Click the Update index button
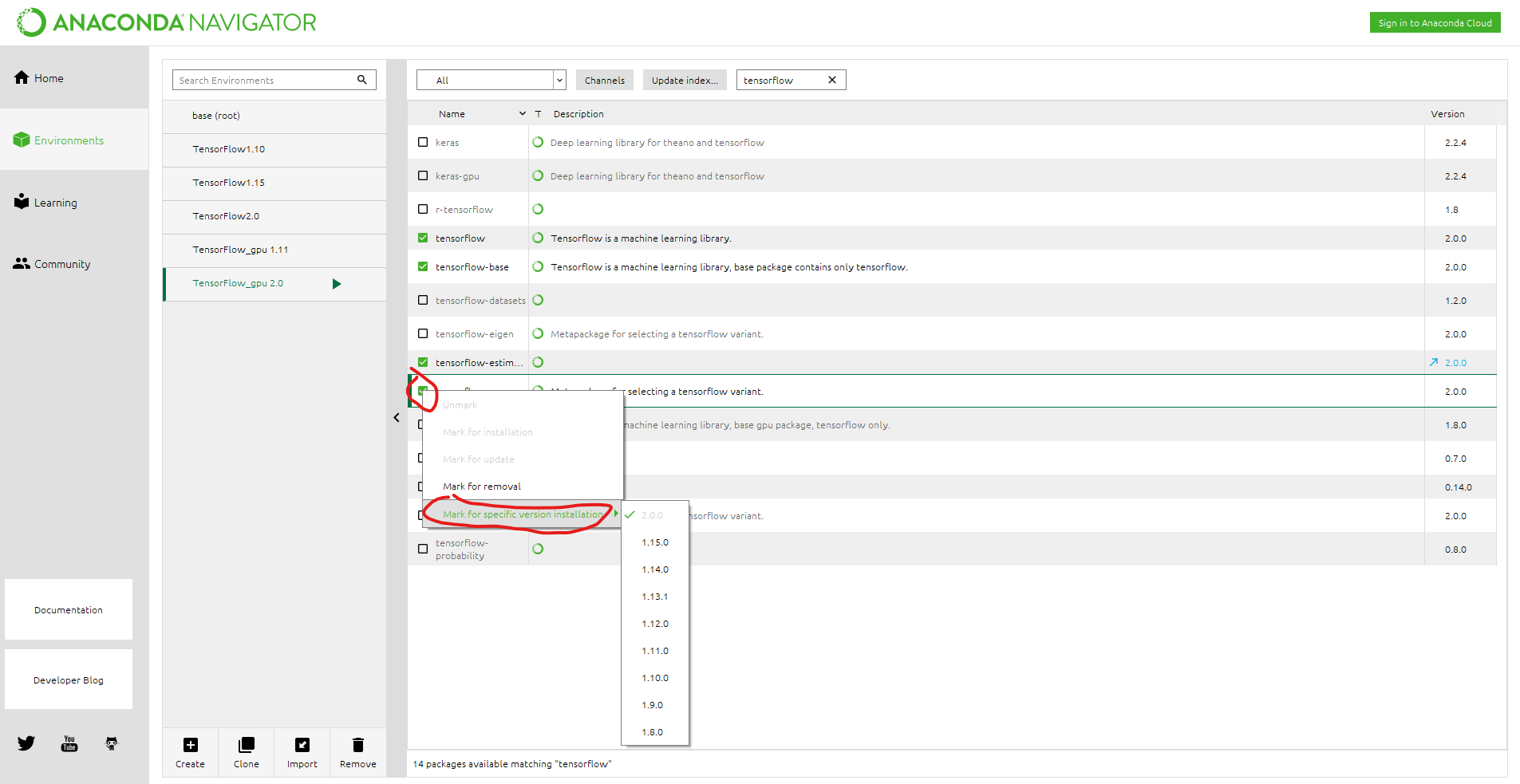This screenshot has width=1520, height=784. (x=685, y=80)
